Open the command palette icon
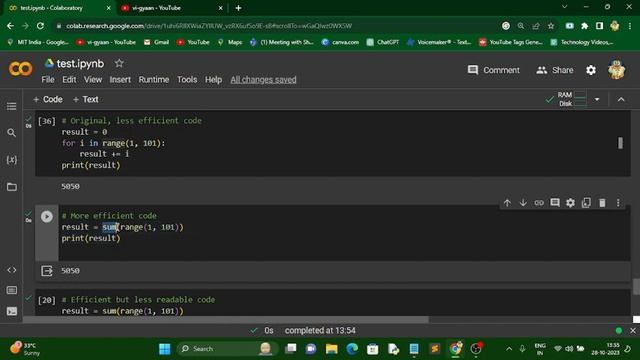Screen dimensions: 640x360 (11, 290)
